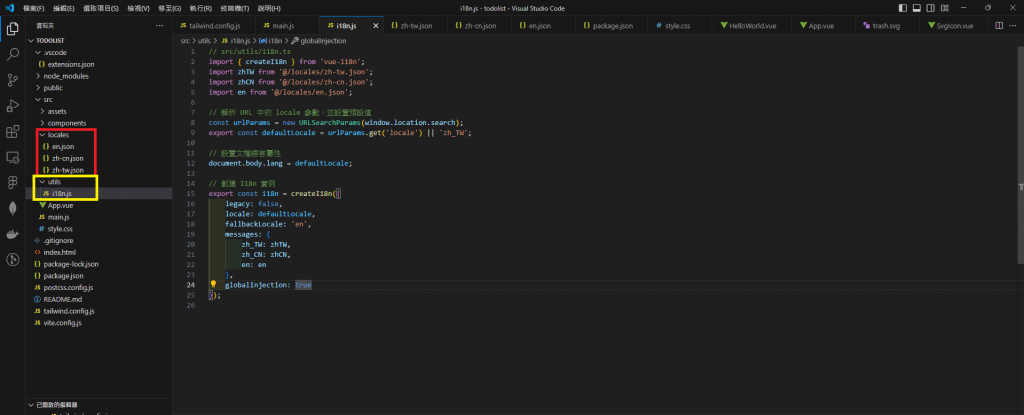This screenshot has width=1024, height=415.
Task: Click the 'src' breadcrumb segment
Action: point(185,41)
